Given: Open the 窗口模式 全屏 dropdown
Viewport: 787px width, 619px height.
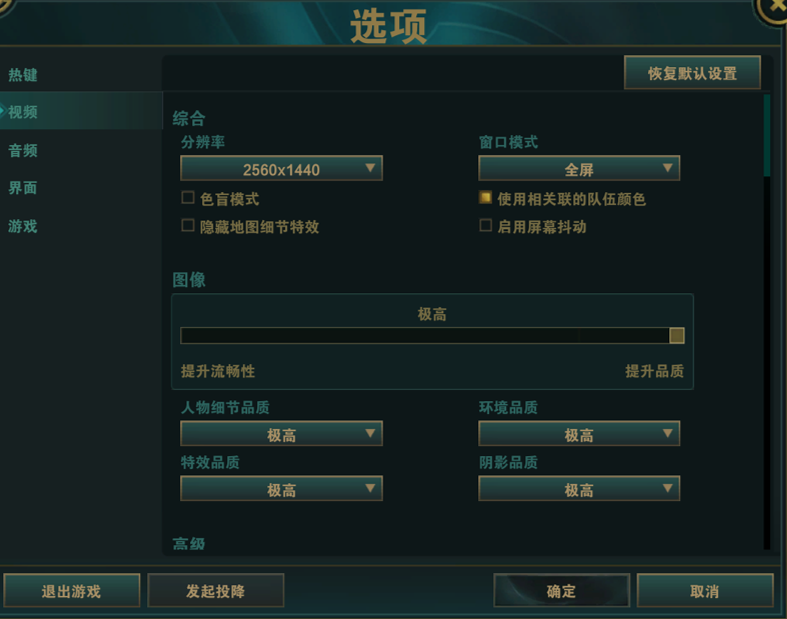Looking at the screenshot, I should pos(579,169).
